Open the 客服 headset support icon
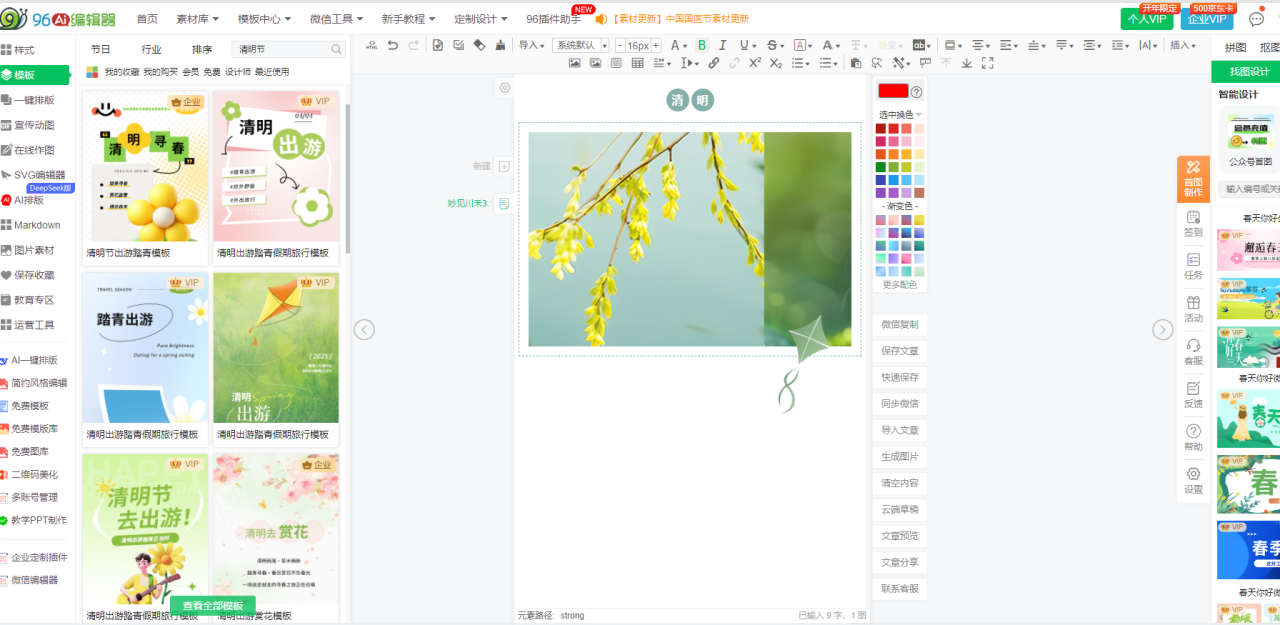Image resolution: width=1280 pixels, height=625 pixels. (x=1193, y=351)
